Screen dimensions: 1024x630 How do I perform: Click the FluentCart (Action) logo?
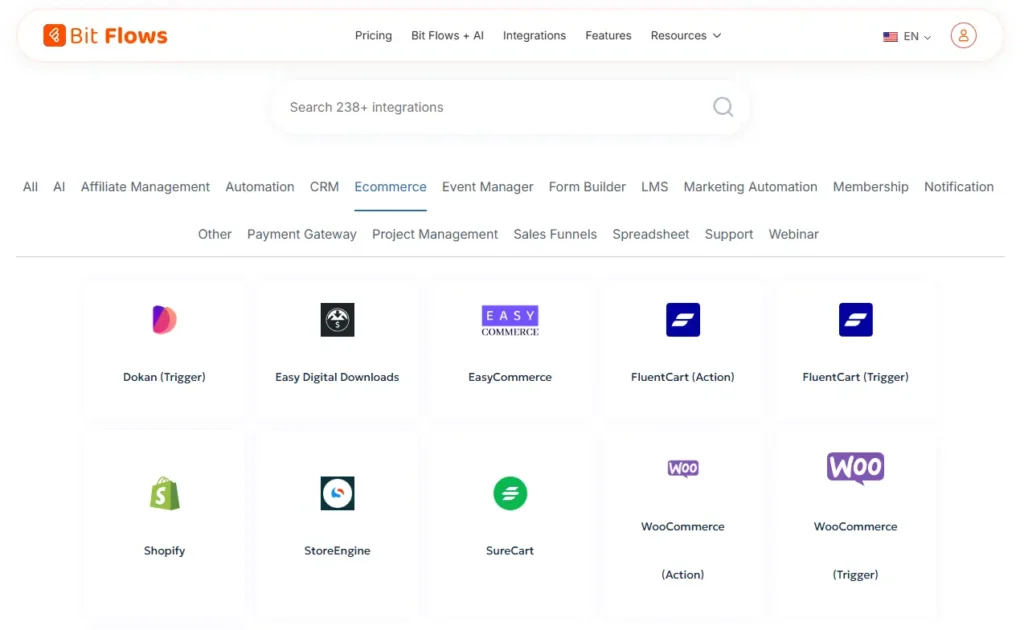[683, 320]
